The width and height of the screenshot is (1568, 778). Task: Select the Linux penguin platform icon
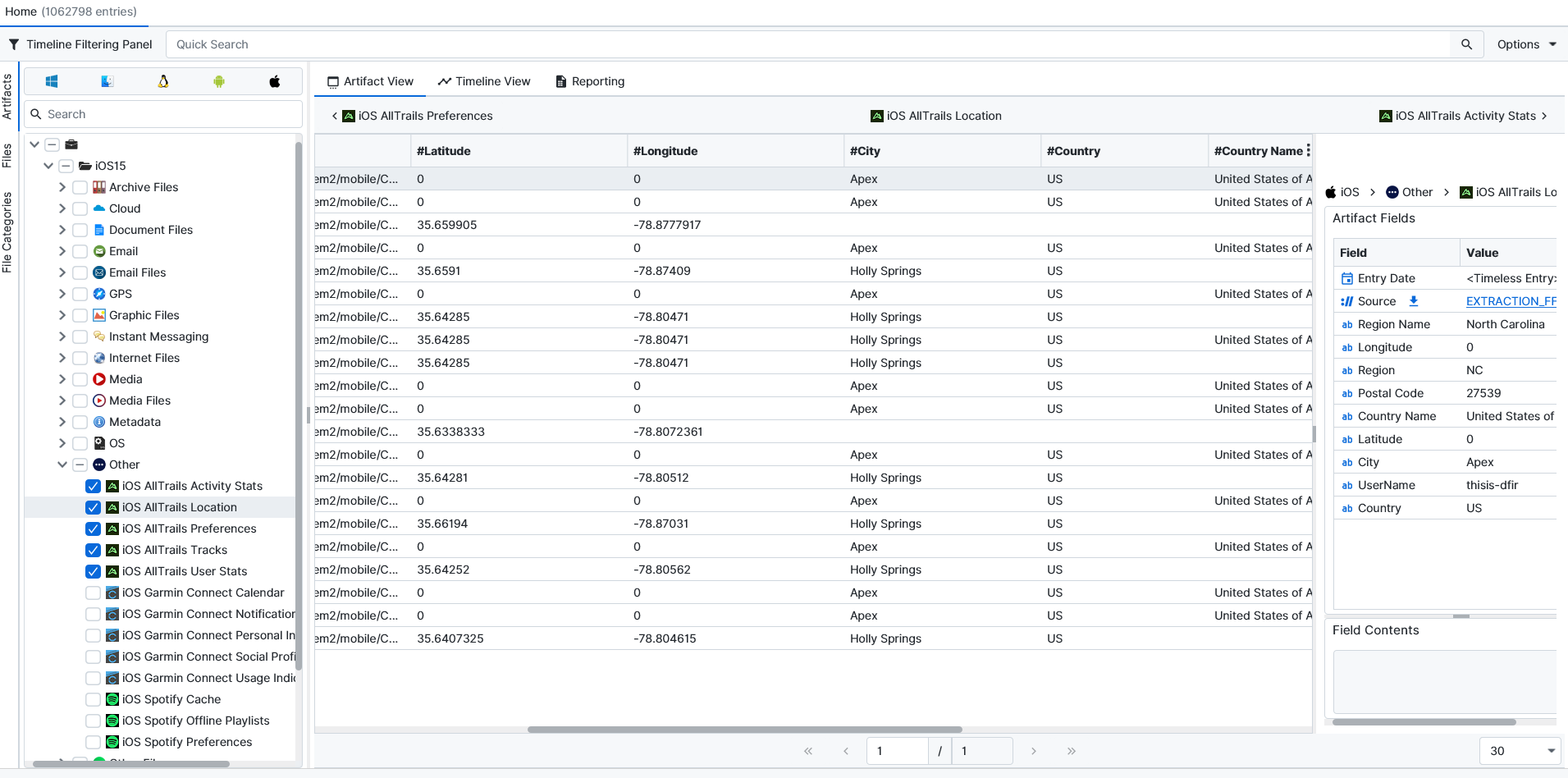pos(163,81)
